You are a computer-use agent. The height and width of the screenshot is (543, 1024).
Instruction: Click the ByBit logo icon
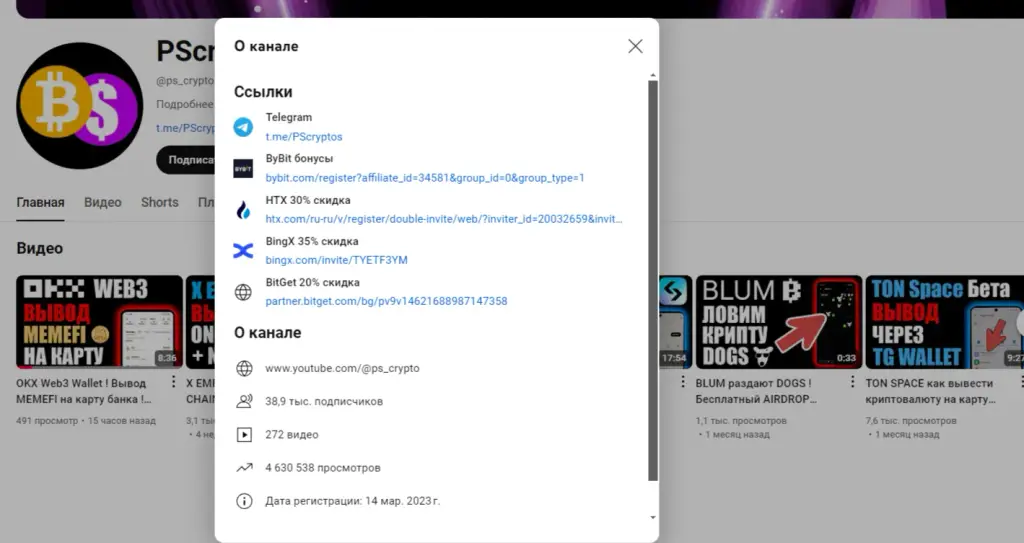coord(244,169)
